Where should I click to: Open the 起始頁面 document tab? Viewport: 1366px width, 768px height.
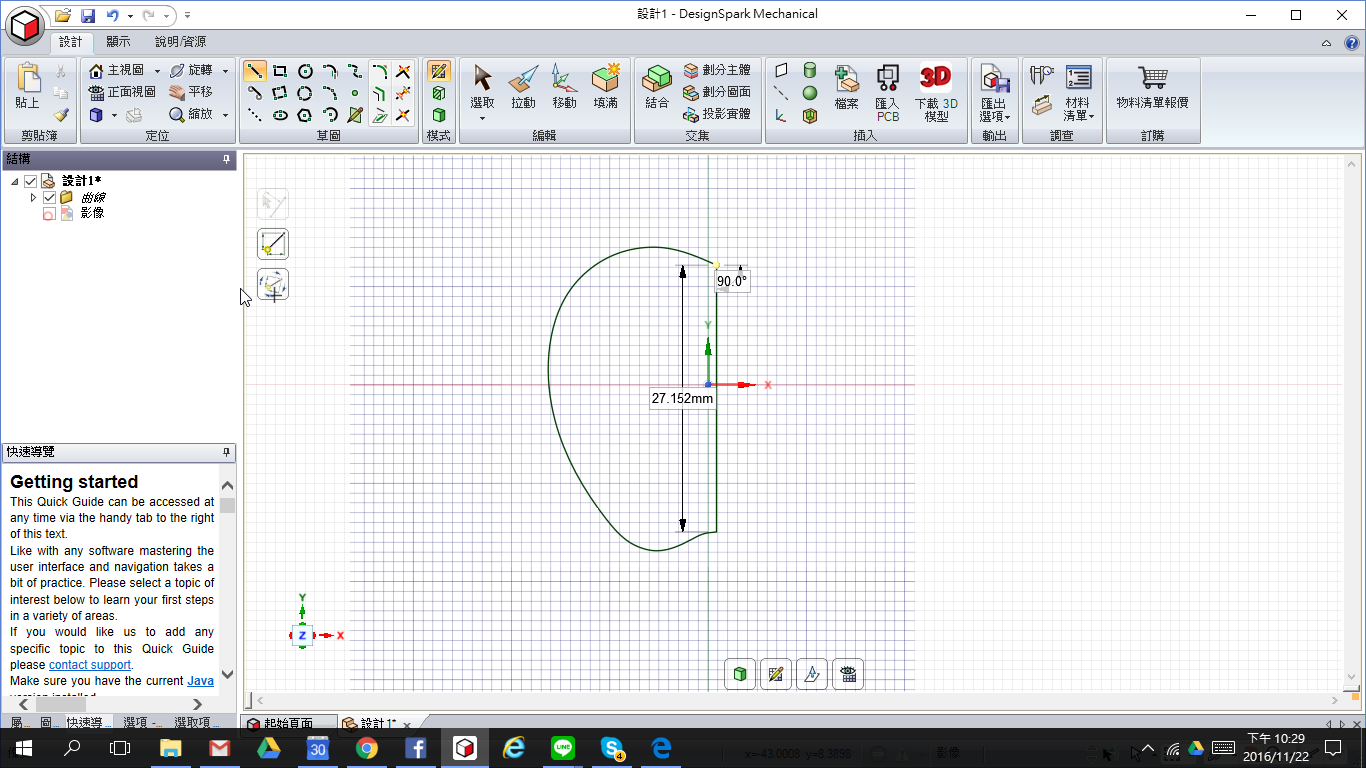click(287, 724)
